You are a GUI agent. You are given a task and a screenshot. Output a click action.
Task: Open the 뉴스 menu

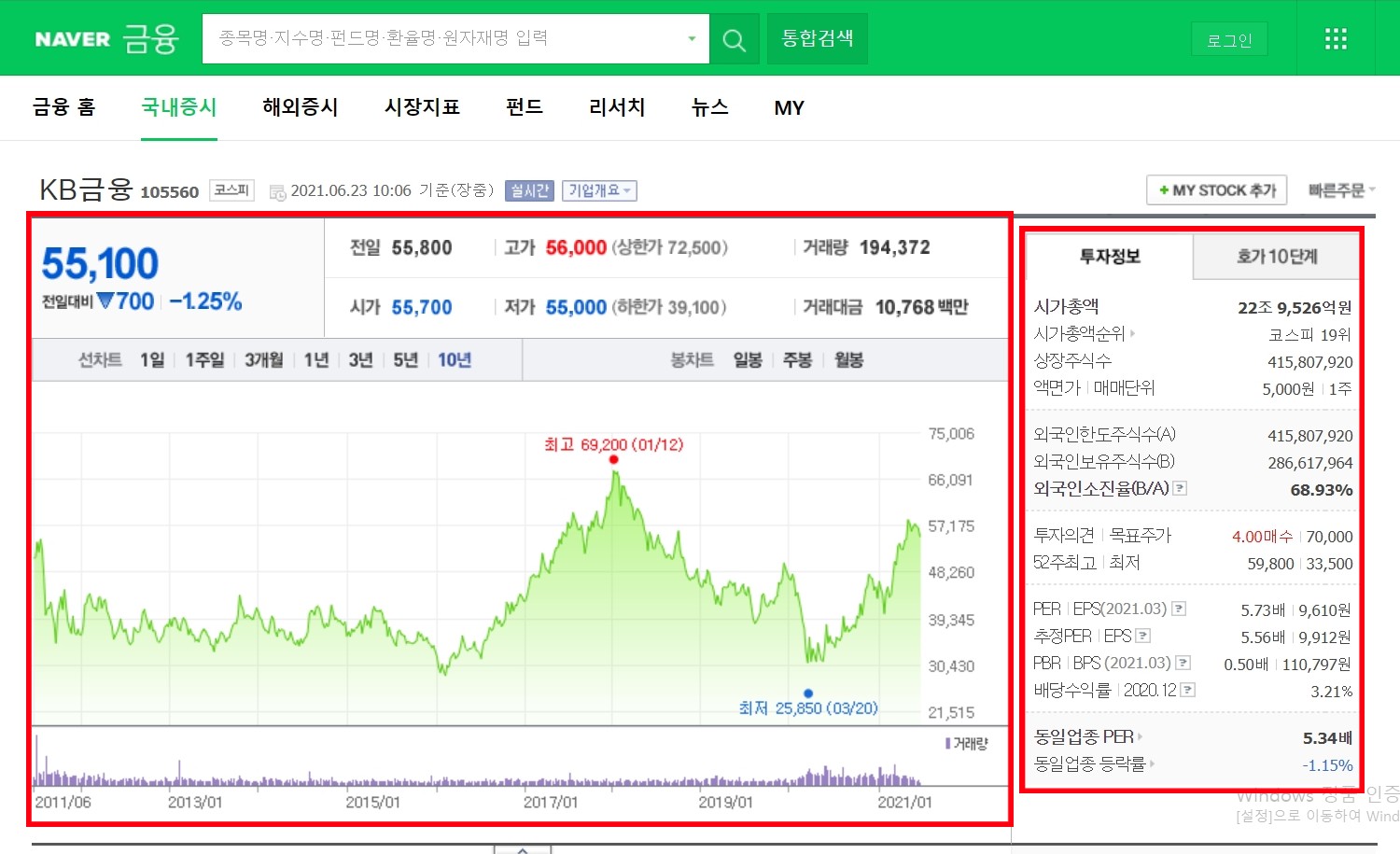point(709,107)
